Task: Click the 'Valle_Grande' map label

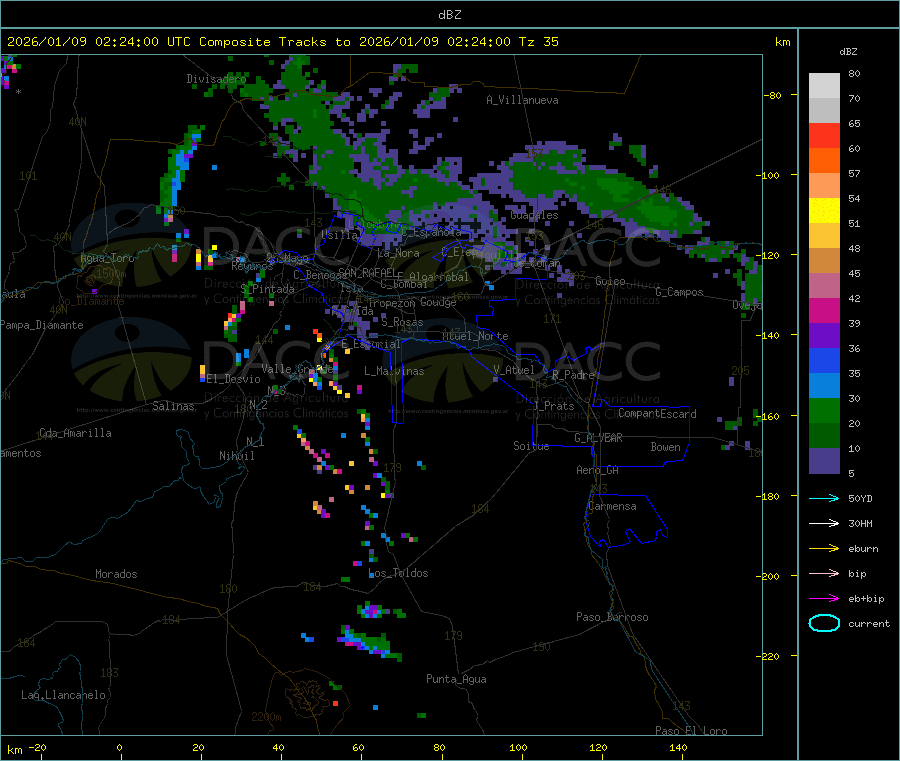Action: point(298,369)
